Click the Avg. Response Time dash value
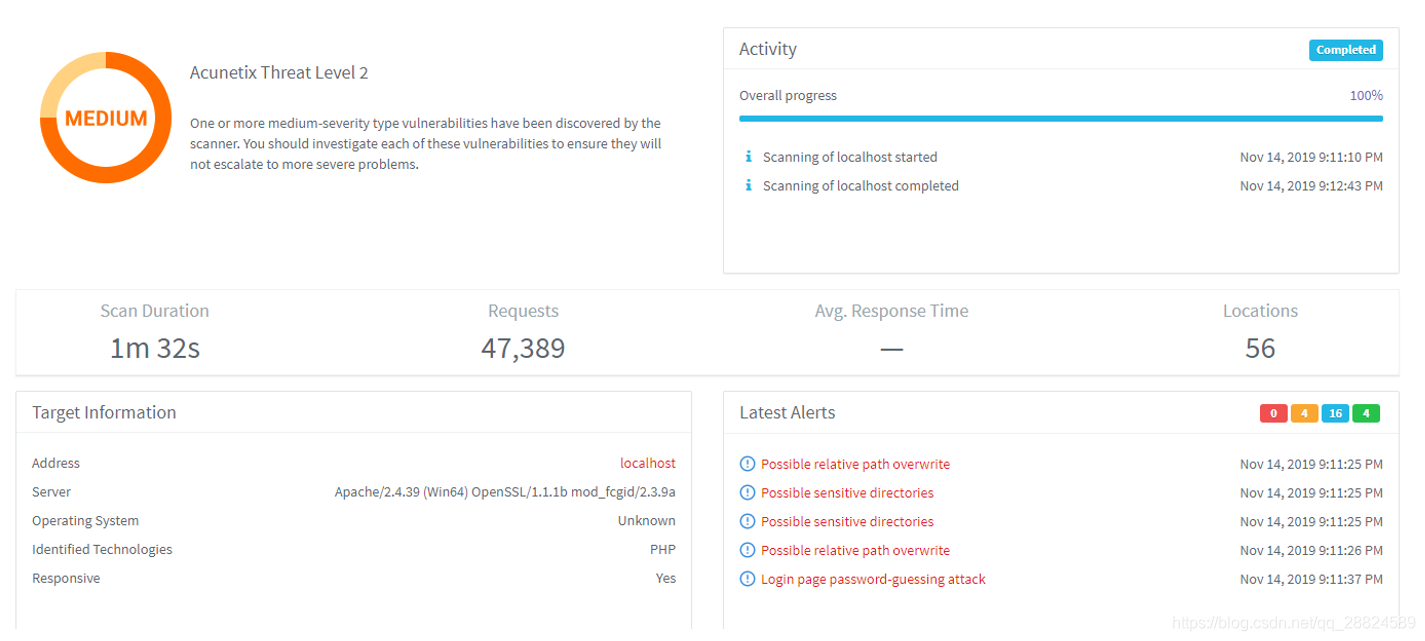The image size is (1425, 641). pos(891,349)
